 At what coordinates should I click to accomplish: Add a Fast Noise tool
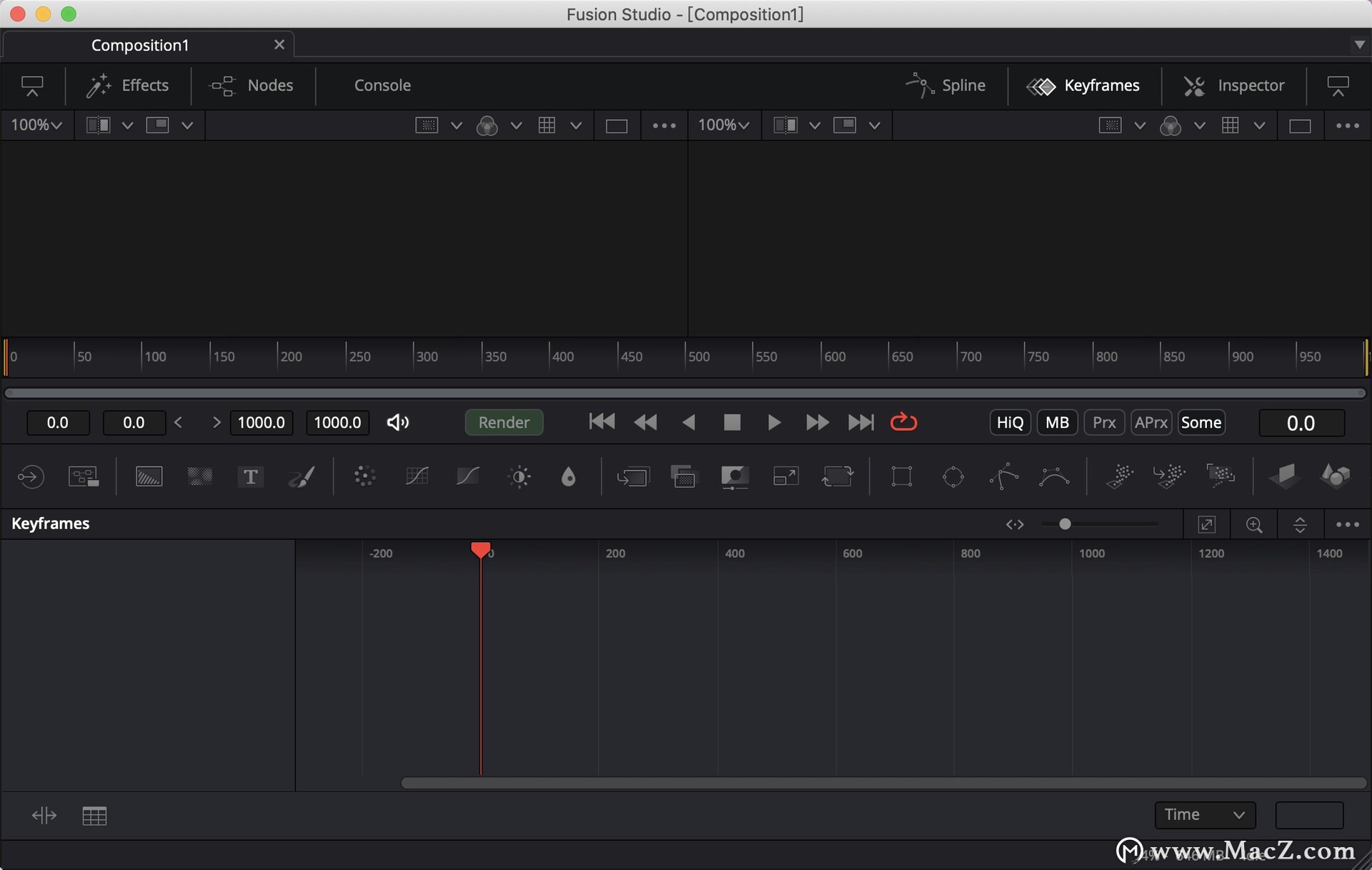pos(200,476)
